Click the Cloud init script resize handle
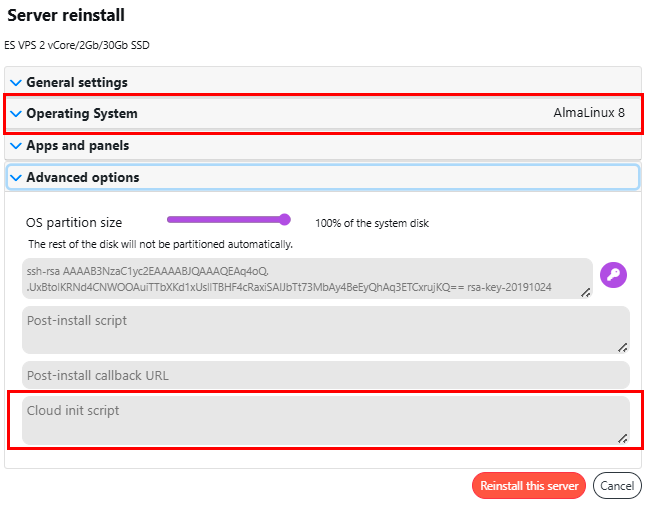This screenshot has width=648, height=509. click(622, 438)
